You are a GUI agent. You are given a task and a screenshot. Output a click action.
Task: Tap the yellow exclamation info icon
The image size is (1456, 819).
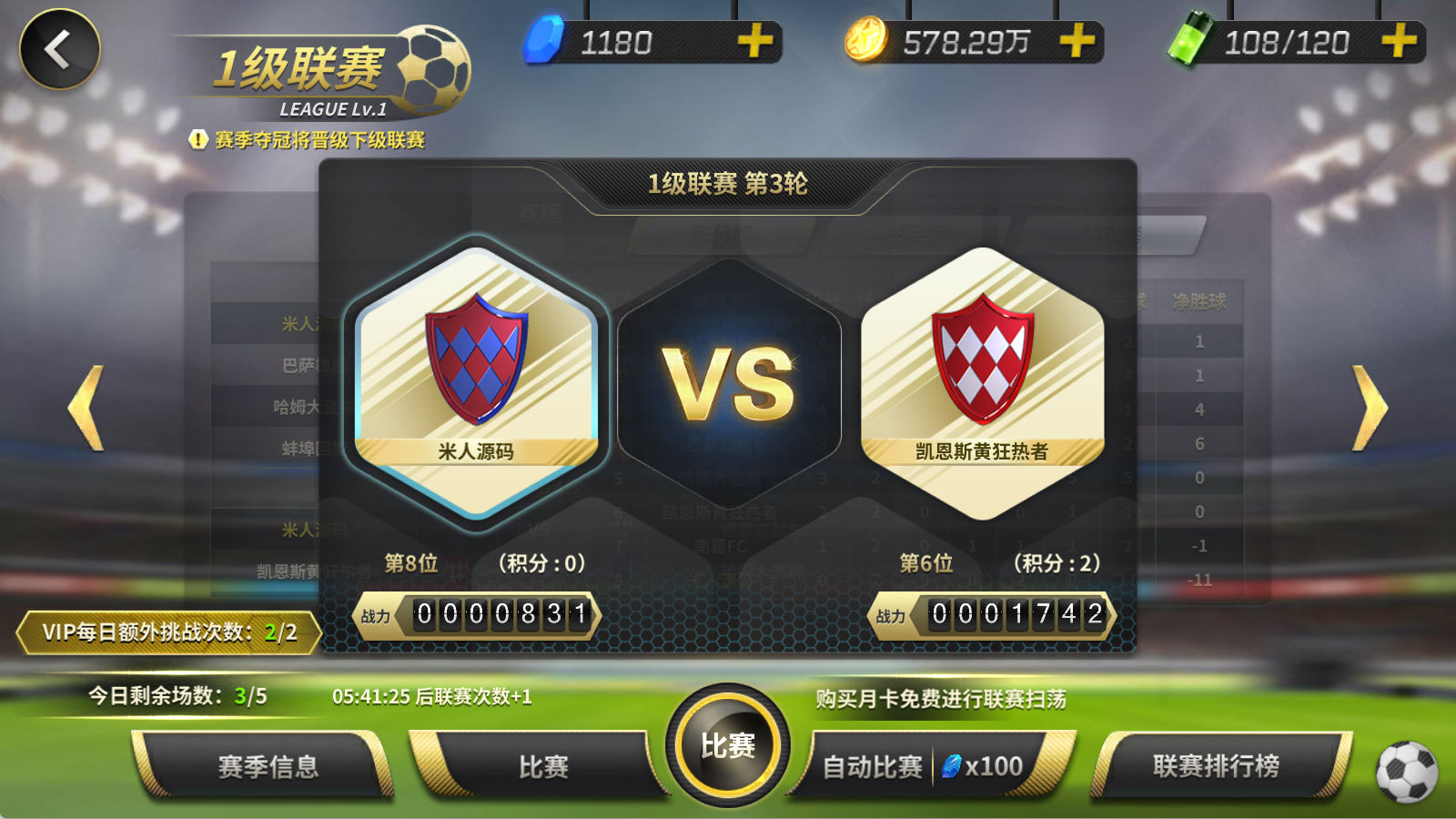197,139
